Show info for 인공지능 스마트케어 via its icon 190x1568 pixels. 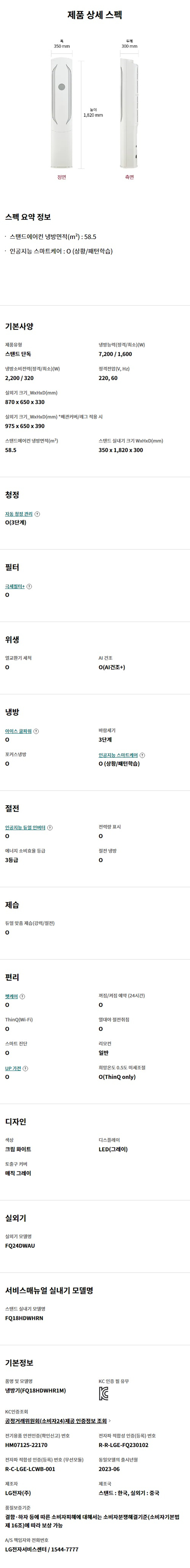142,755
